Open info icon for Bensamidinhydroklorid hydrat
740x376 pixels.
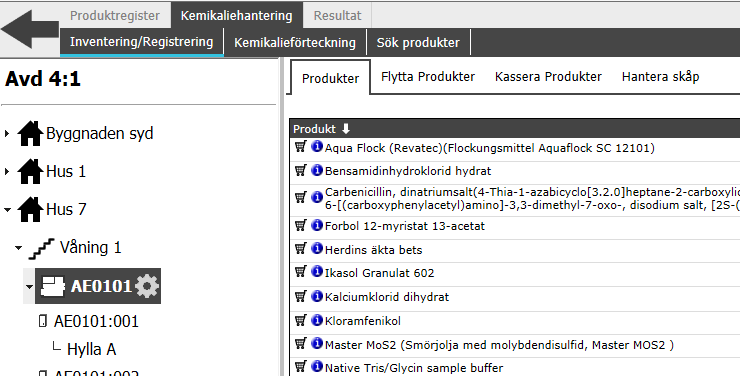(317, 169)
